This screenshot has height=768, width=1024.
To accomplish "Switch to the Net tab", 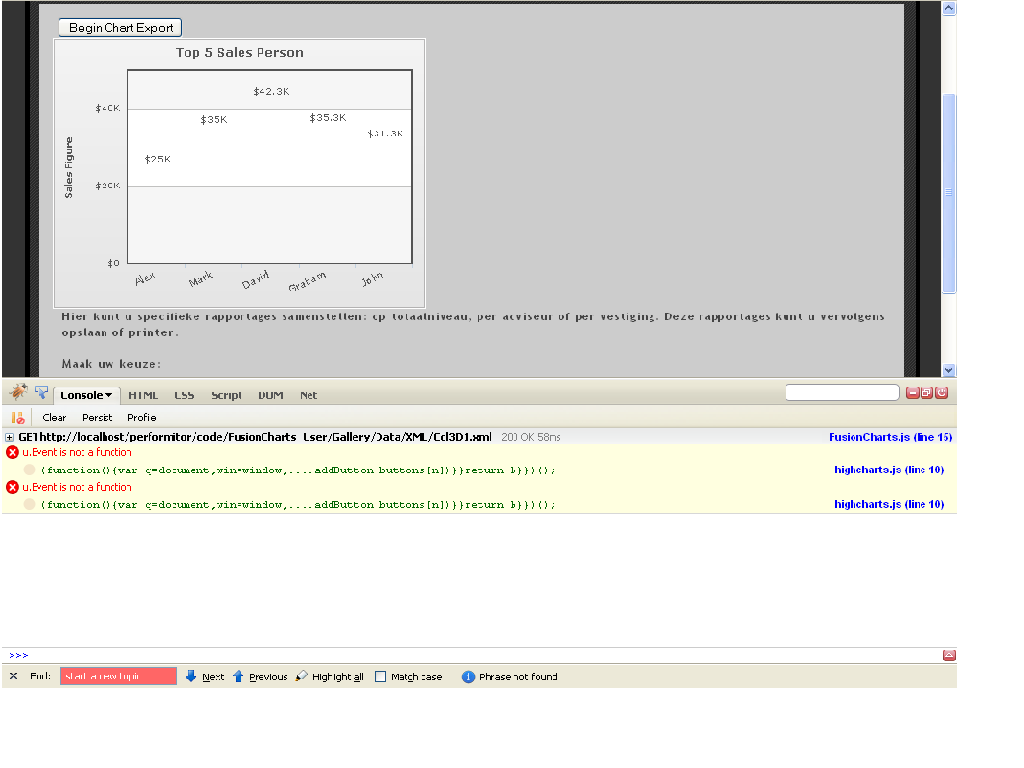I will tap(308, 395).
